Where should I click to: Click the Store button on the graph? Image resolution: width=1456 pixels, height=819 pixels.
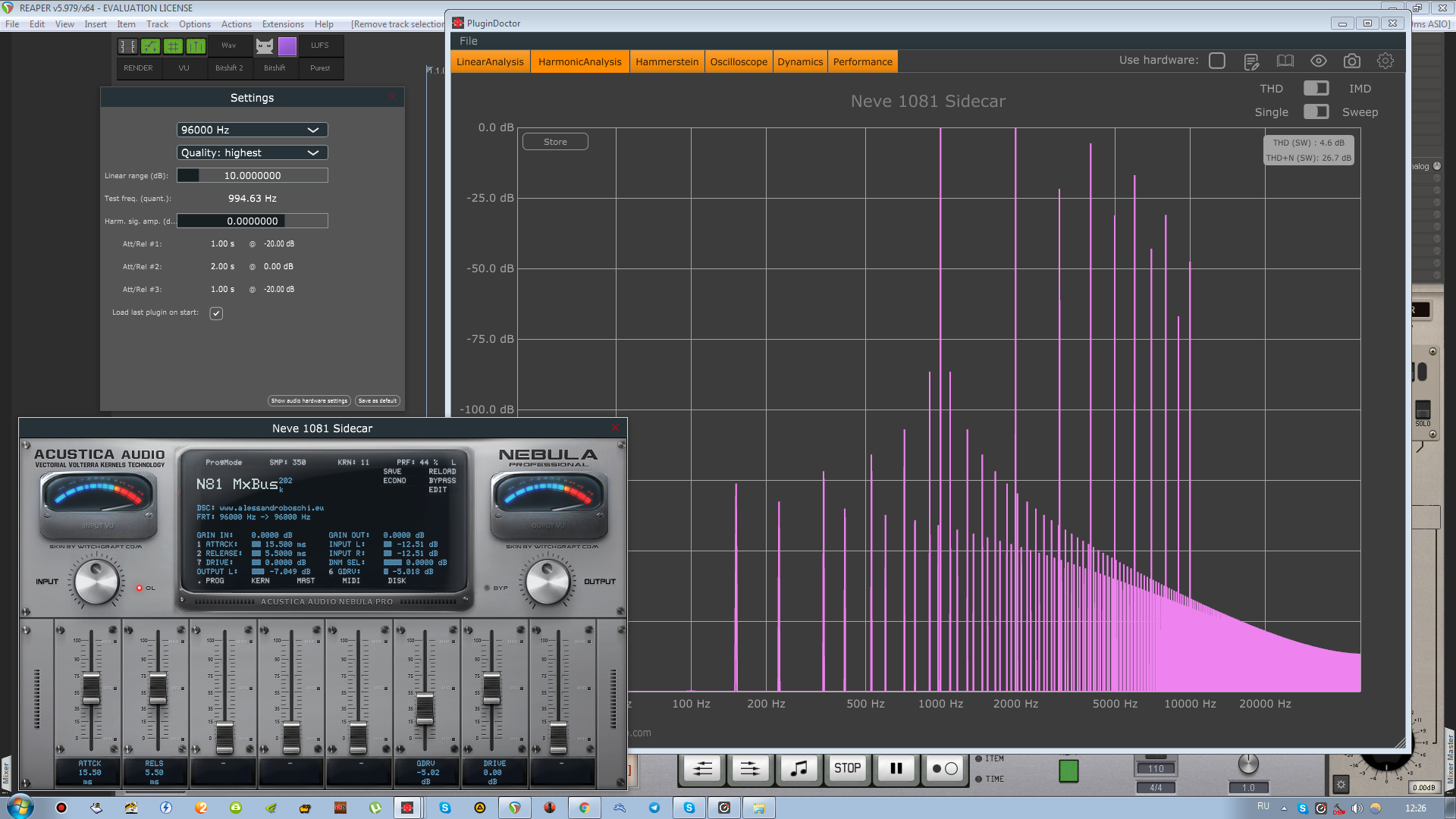(x=555, y=142)
